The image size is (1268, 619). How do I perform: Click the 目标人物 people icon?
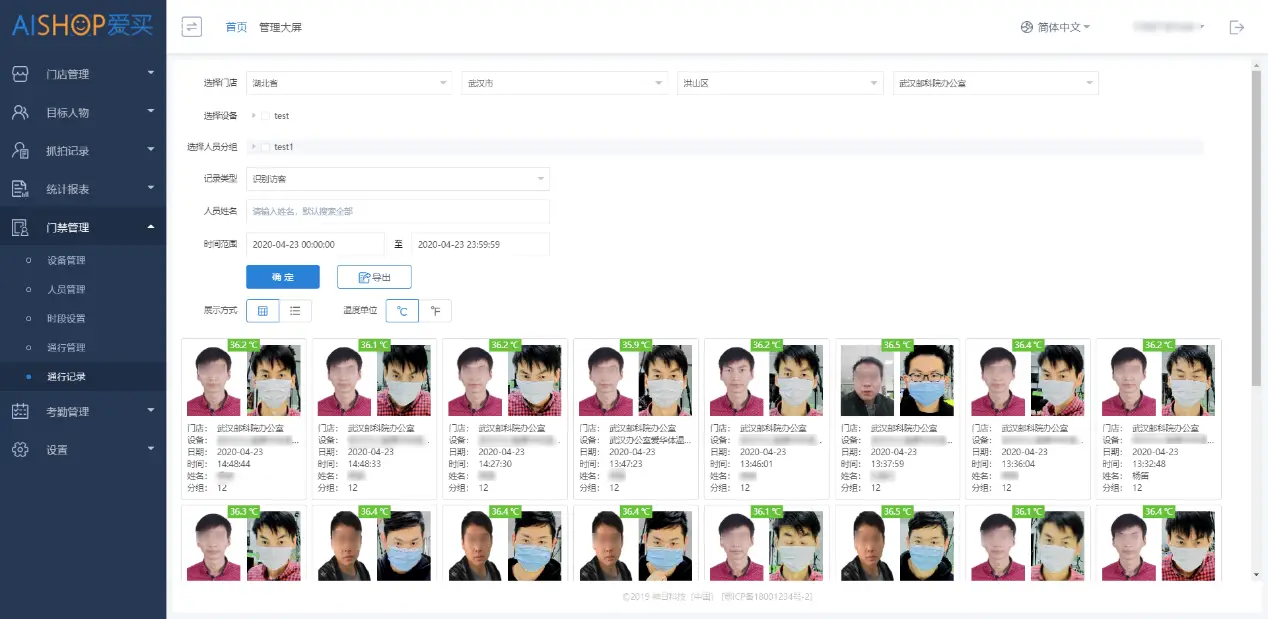20,112
